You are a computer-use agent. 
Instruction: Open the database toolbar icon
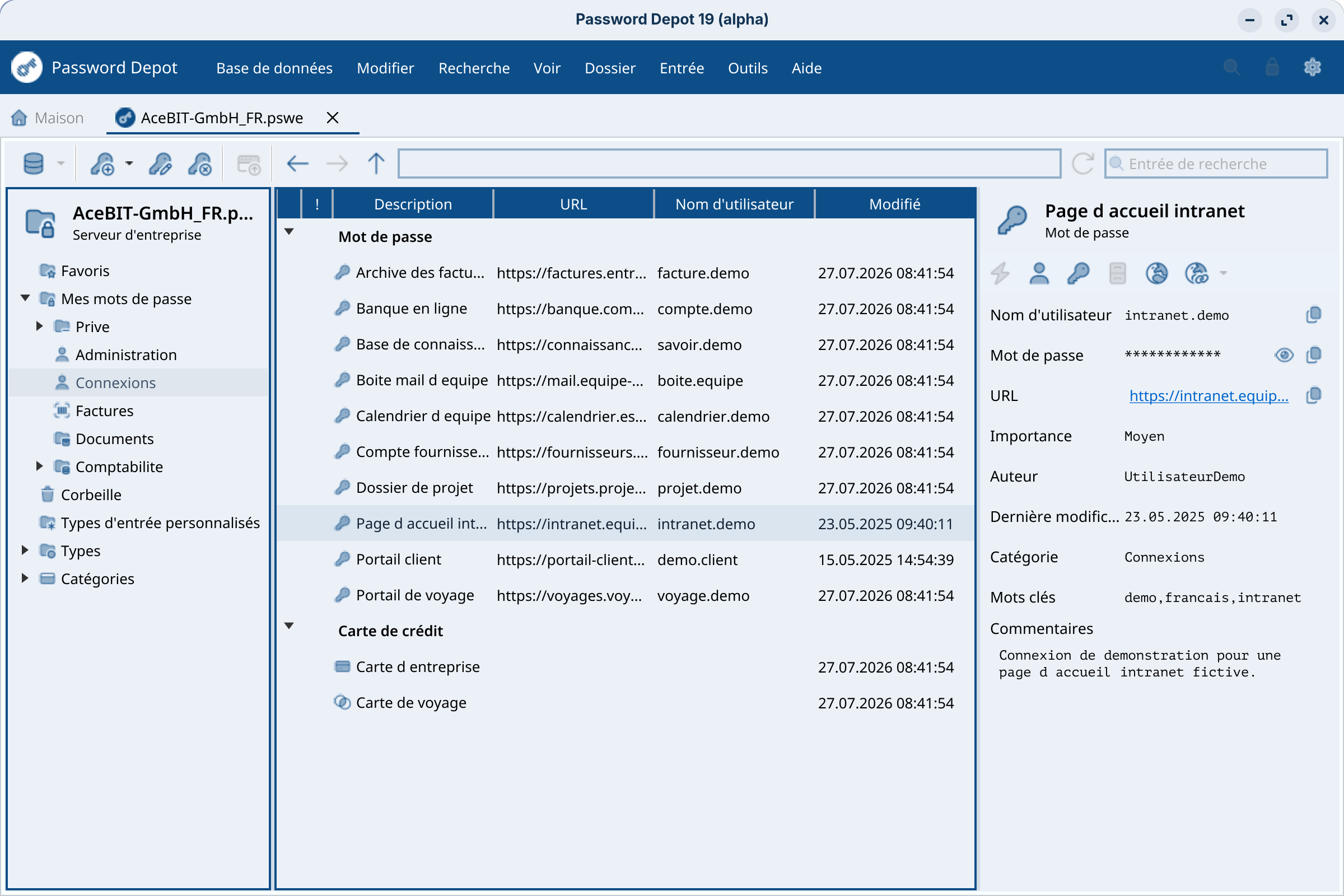(33, 164)
